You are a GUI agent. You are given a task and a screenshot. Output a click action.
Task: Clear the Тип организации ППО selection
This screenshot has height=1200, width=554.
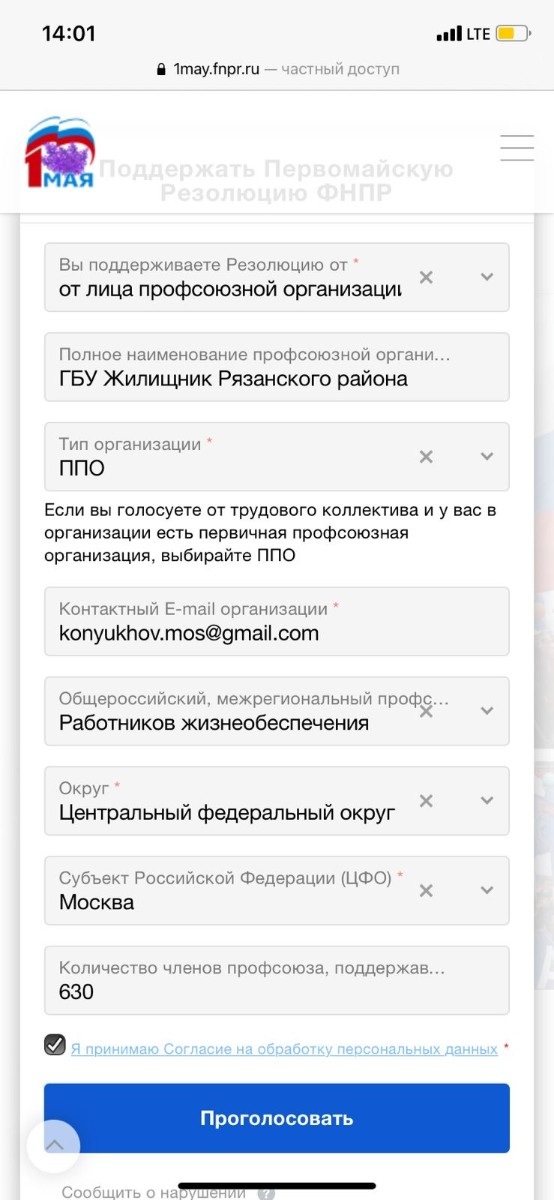click(x=426, y=457)
